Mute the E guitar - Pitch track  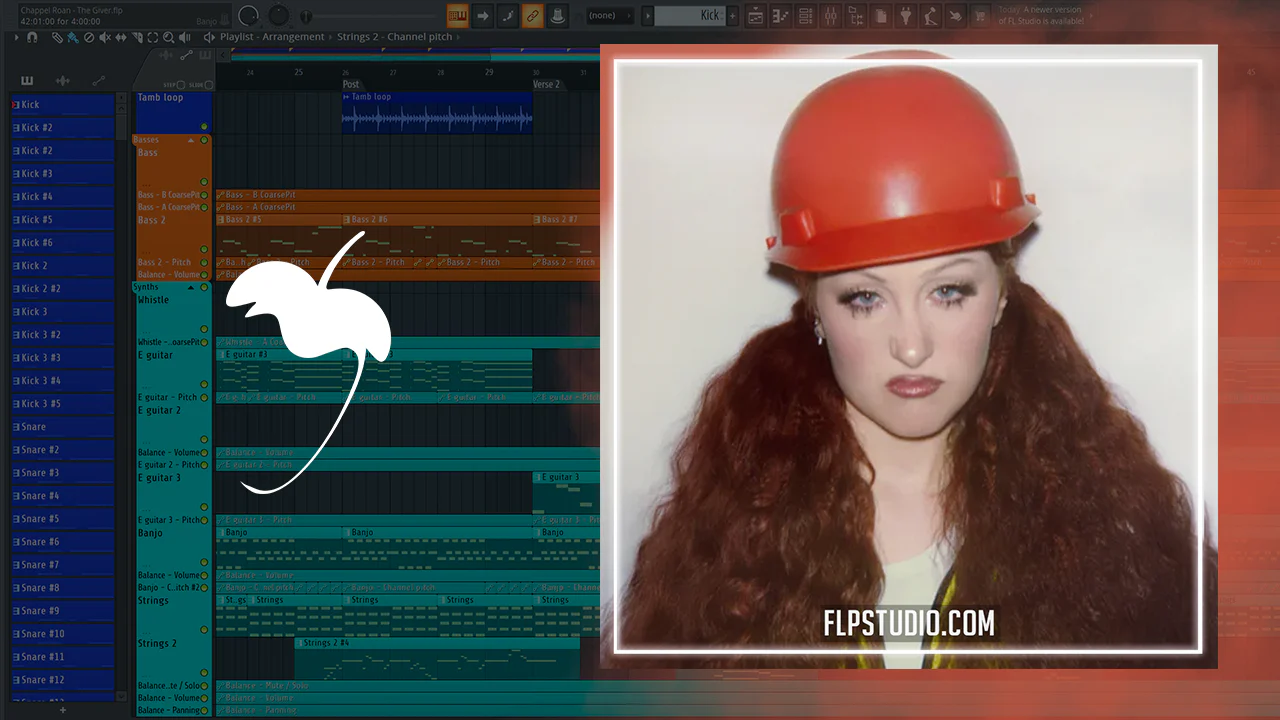pos(204,398)
